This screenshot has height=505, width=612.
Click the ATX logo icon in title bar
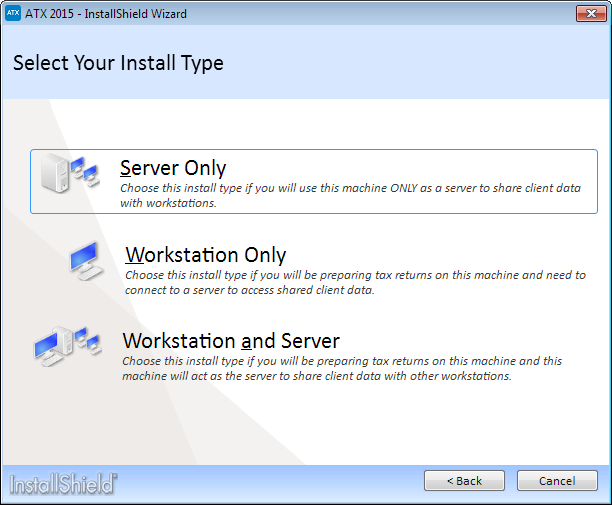point(12,13)
